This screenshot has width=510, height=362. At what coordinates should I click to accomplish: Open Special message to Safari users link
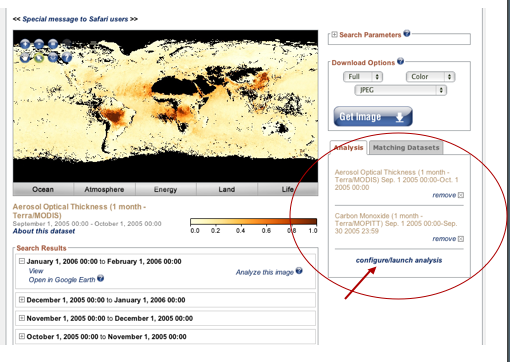[x=75, y=19]
